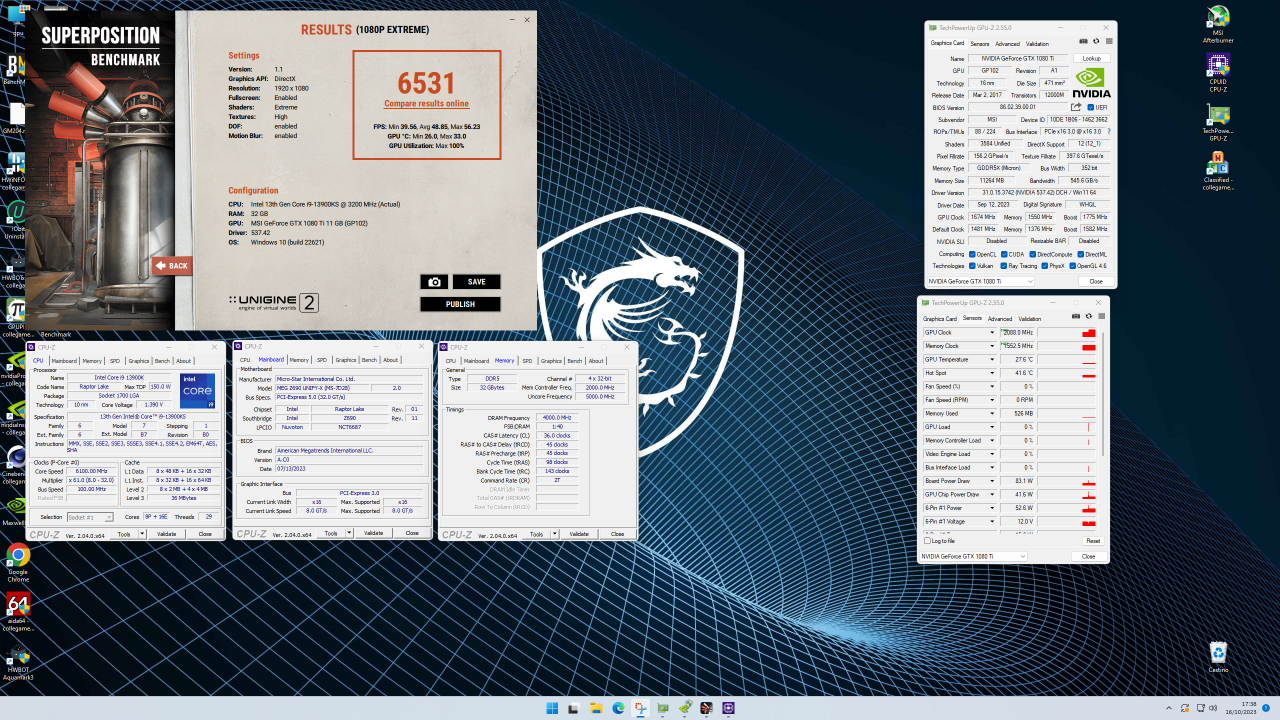Viewport: 1280px width, 720px height.
Task: Click refresh icon in GPU-Z Graphics Card window
Action: click(x=1096, y=41)
